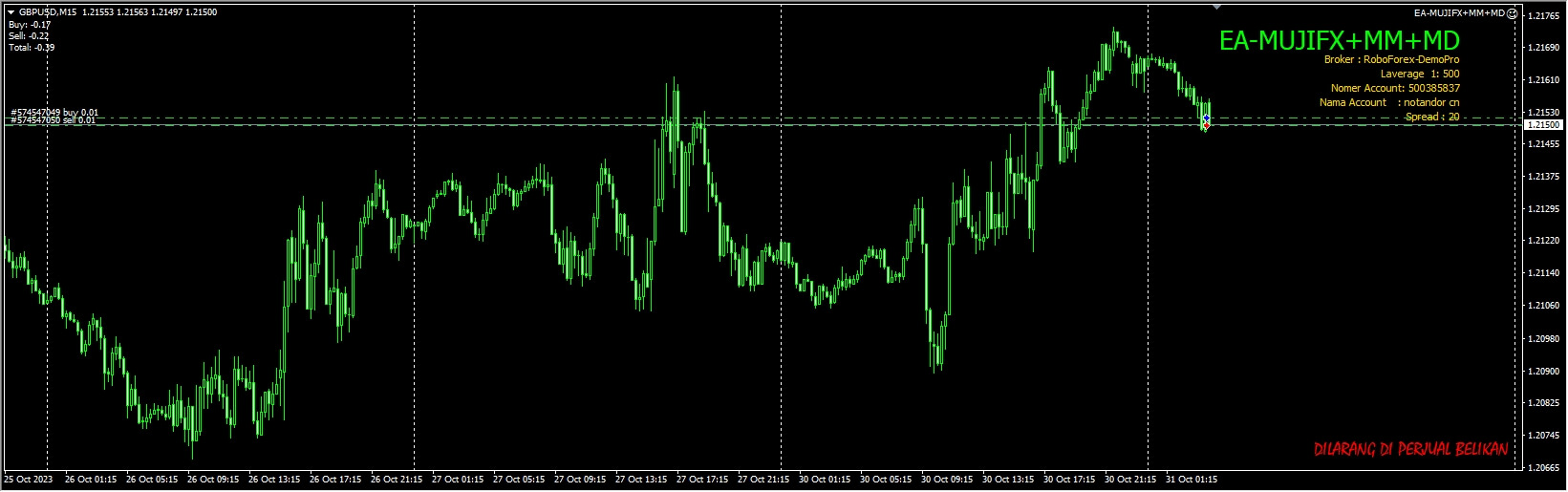The width and height of the screenshot is (1568, 492).
Task: Click the 26 Oct 21:15 time axis label
Action: pos(397,480)
